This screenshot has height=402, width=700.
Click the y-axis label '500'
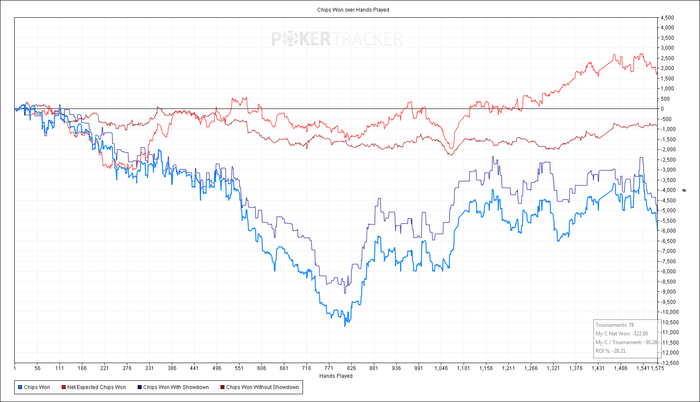pos(665,99)
